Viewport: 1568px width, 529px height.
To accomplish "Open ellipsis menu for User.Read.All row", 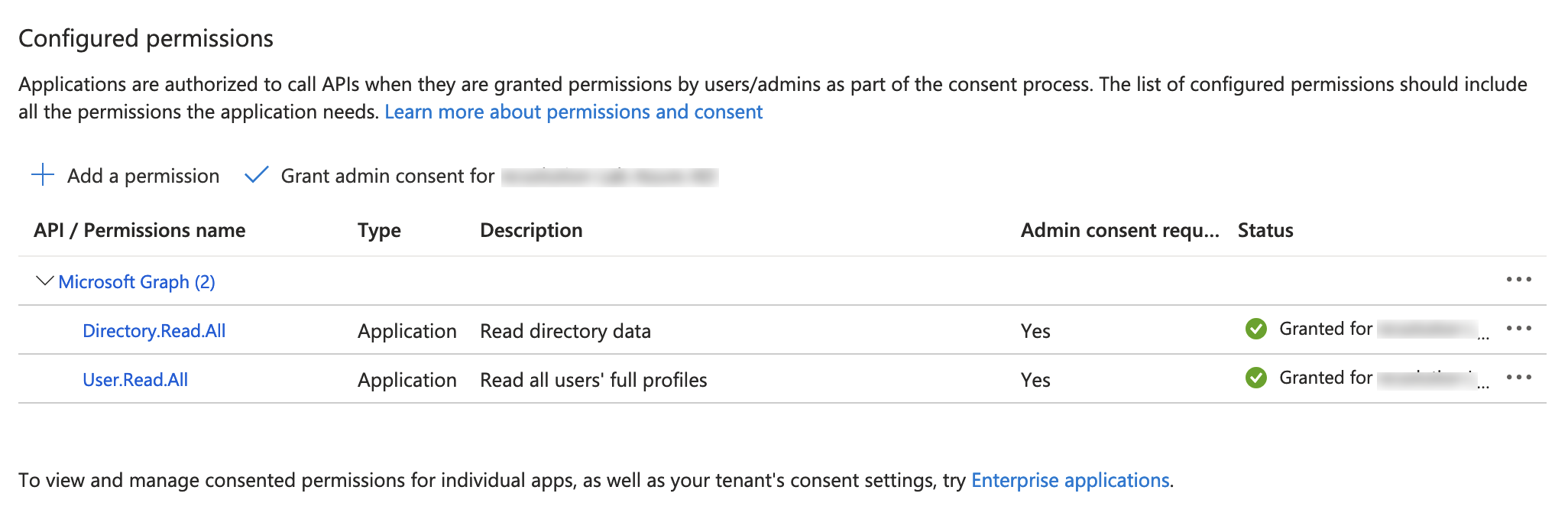I will pyautogui.click(x=1518, y=378).
